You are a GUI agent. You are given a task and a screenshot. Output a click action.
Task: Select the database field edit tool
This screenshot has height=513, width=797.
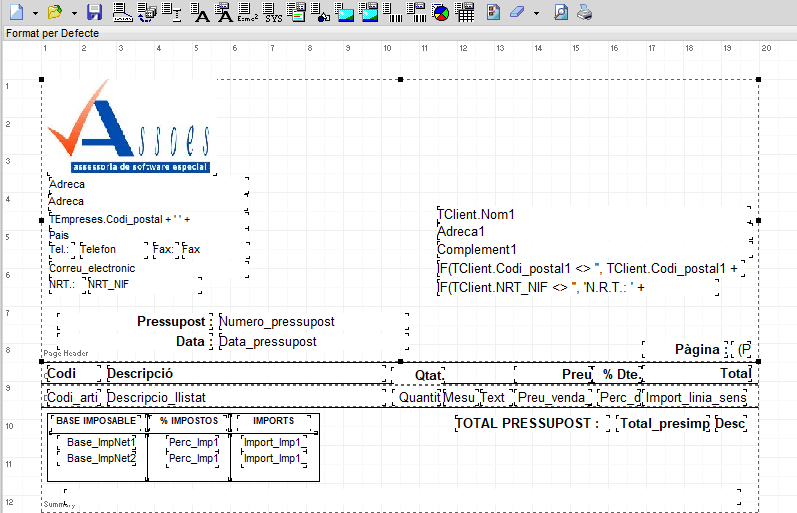pos(172,12)
